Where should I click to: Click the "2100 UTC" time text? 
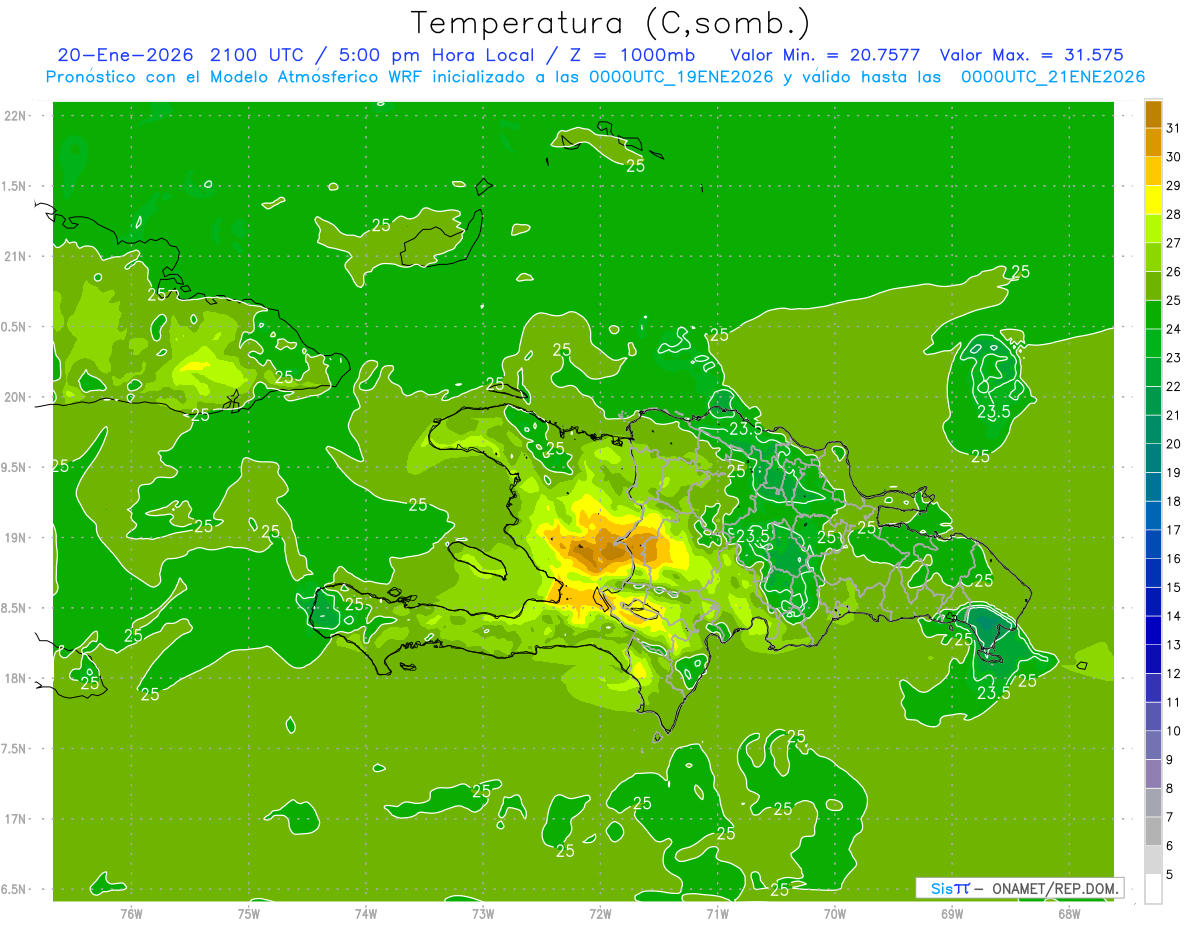click(262, 55)
